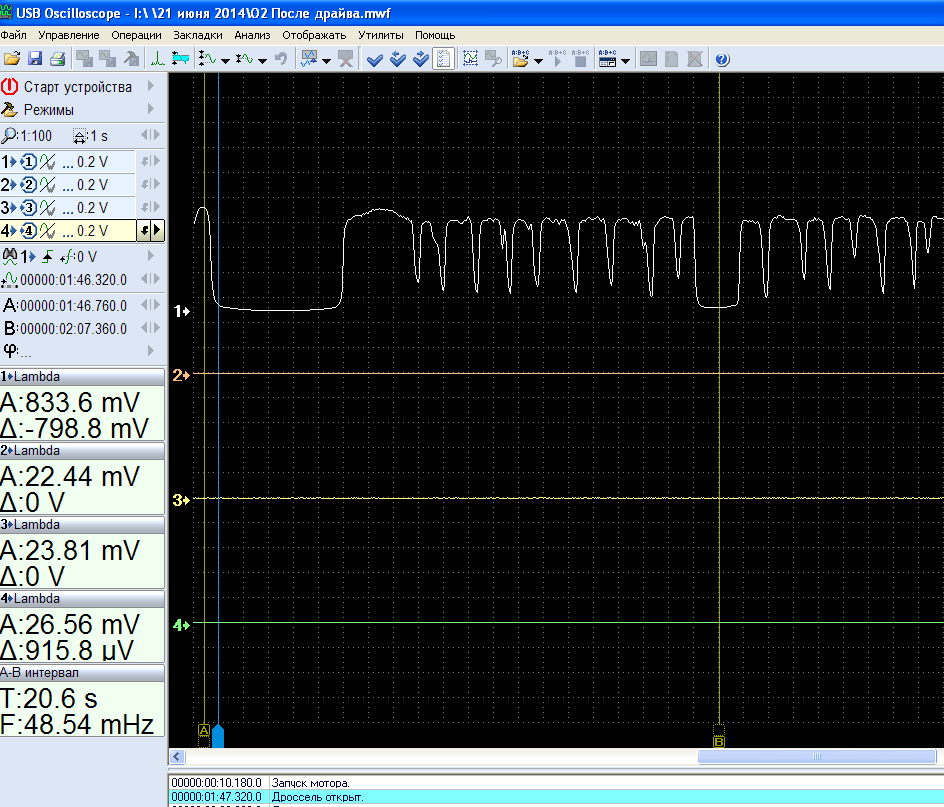Toggle channel 1 enable indicator in left panel
This screenshot has height=807, width=944.
coord(29,162)
